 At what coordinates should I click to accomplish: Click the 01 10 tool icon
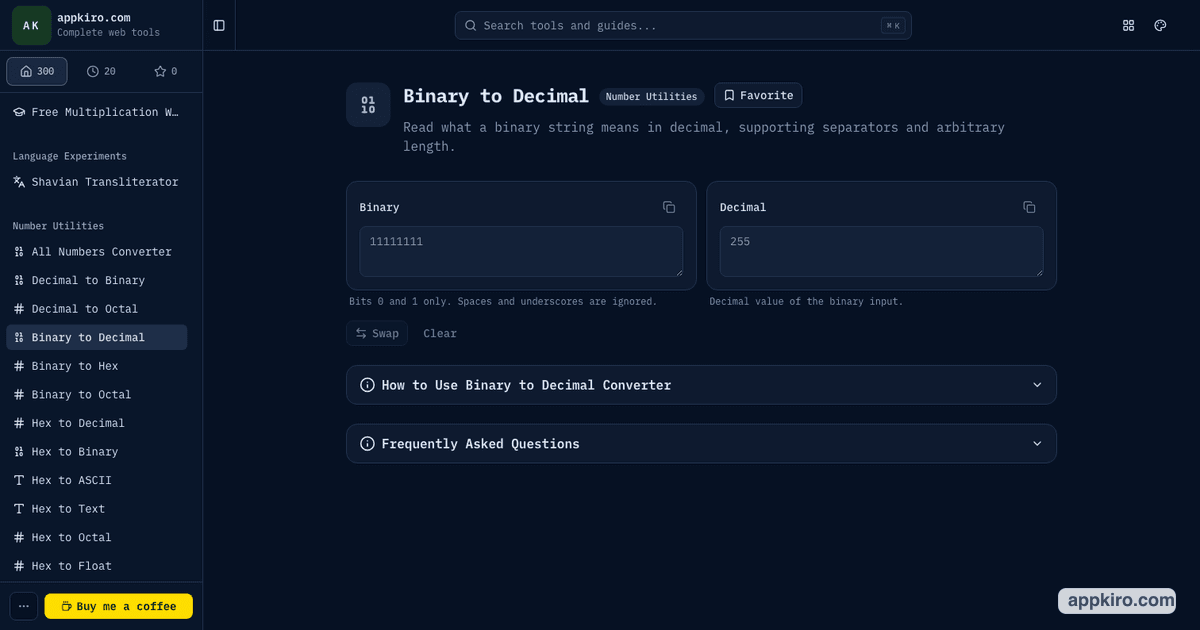368,105
